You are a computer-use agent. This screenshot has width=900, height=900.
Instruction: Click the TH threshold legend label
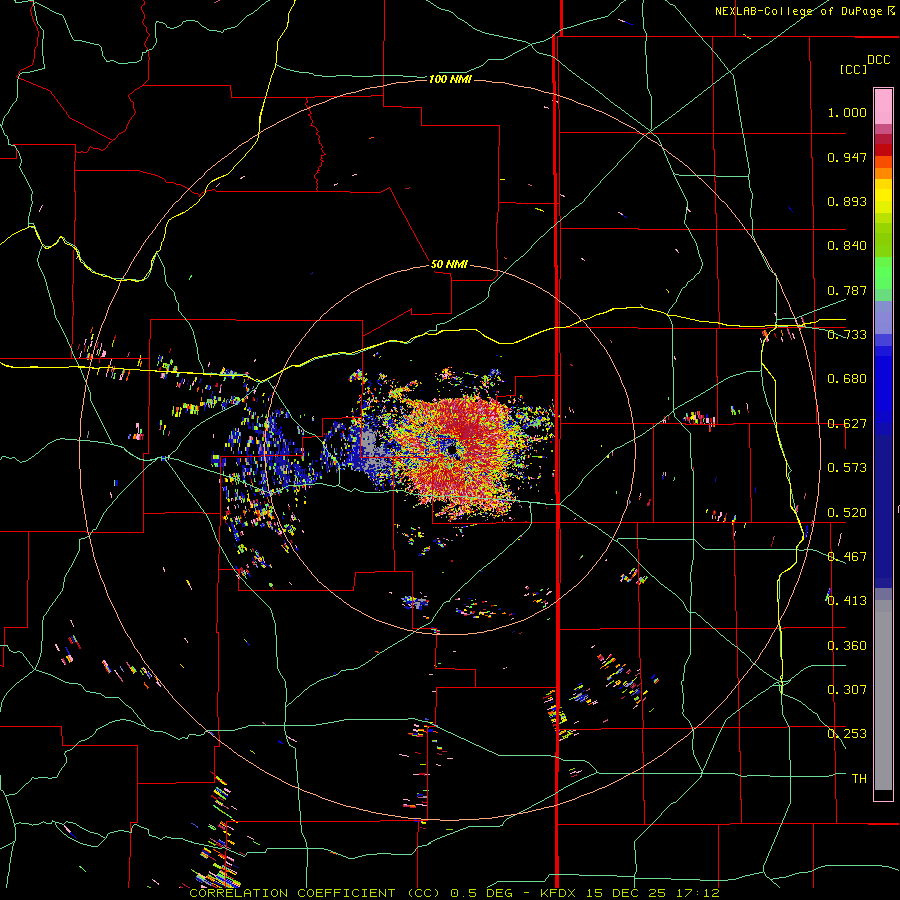859,779
